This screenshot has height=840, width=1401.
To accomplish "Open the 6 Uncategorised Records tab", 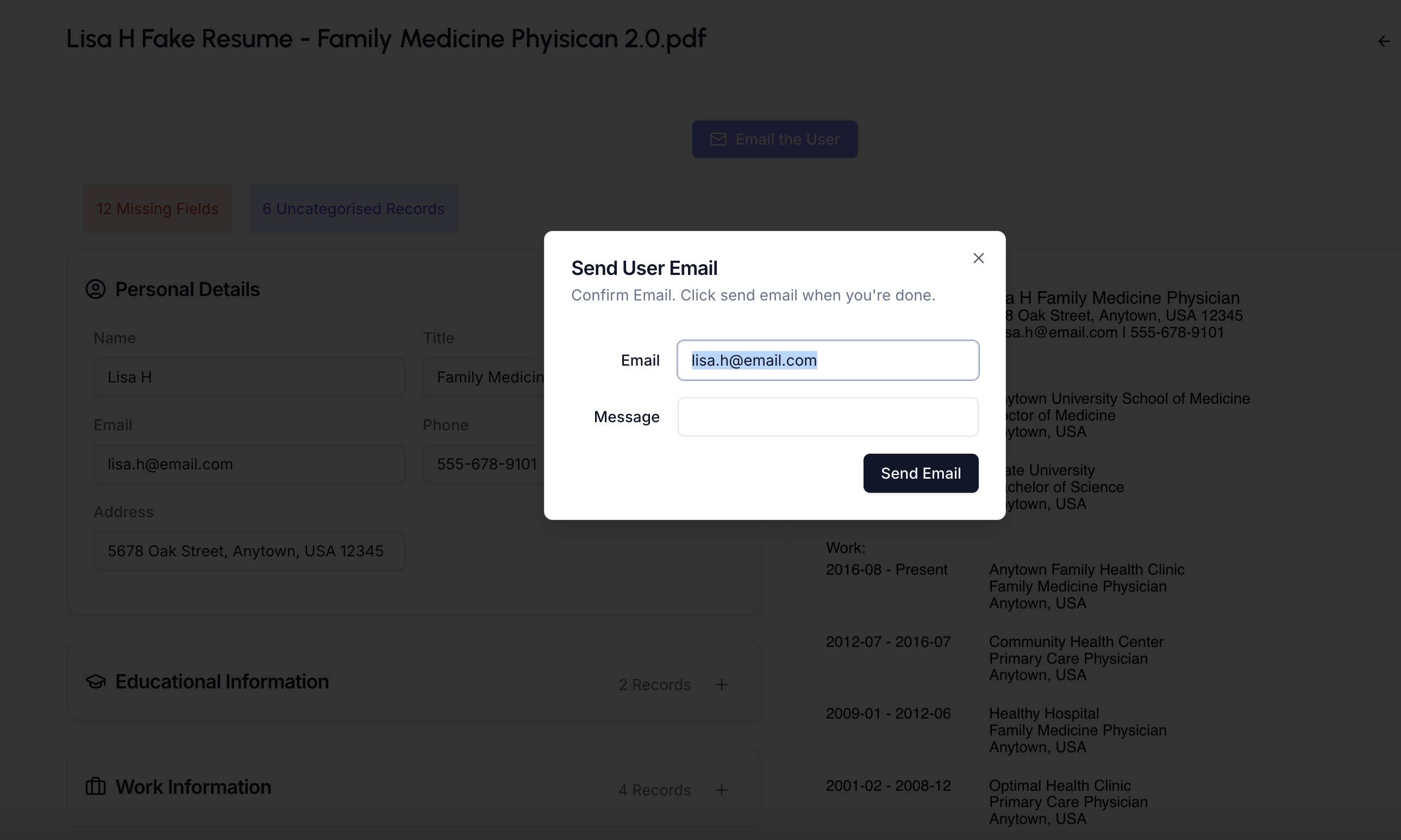I will coord(353,209).
